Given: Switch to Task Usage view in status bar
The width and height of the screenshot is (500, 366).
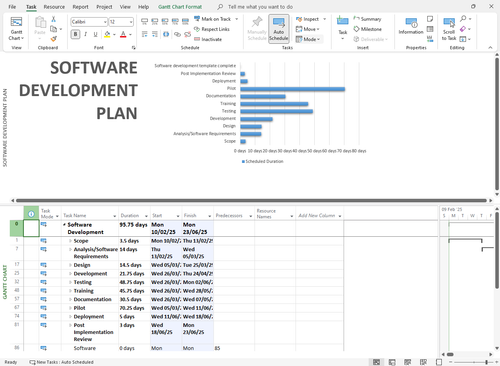Looking at the screenshot, I should 392,362.
